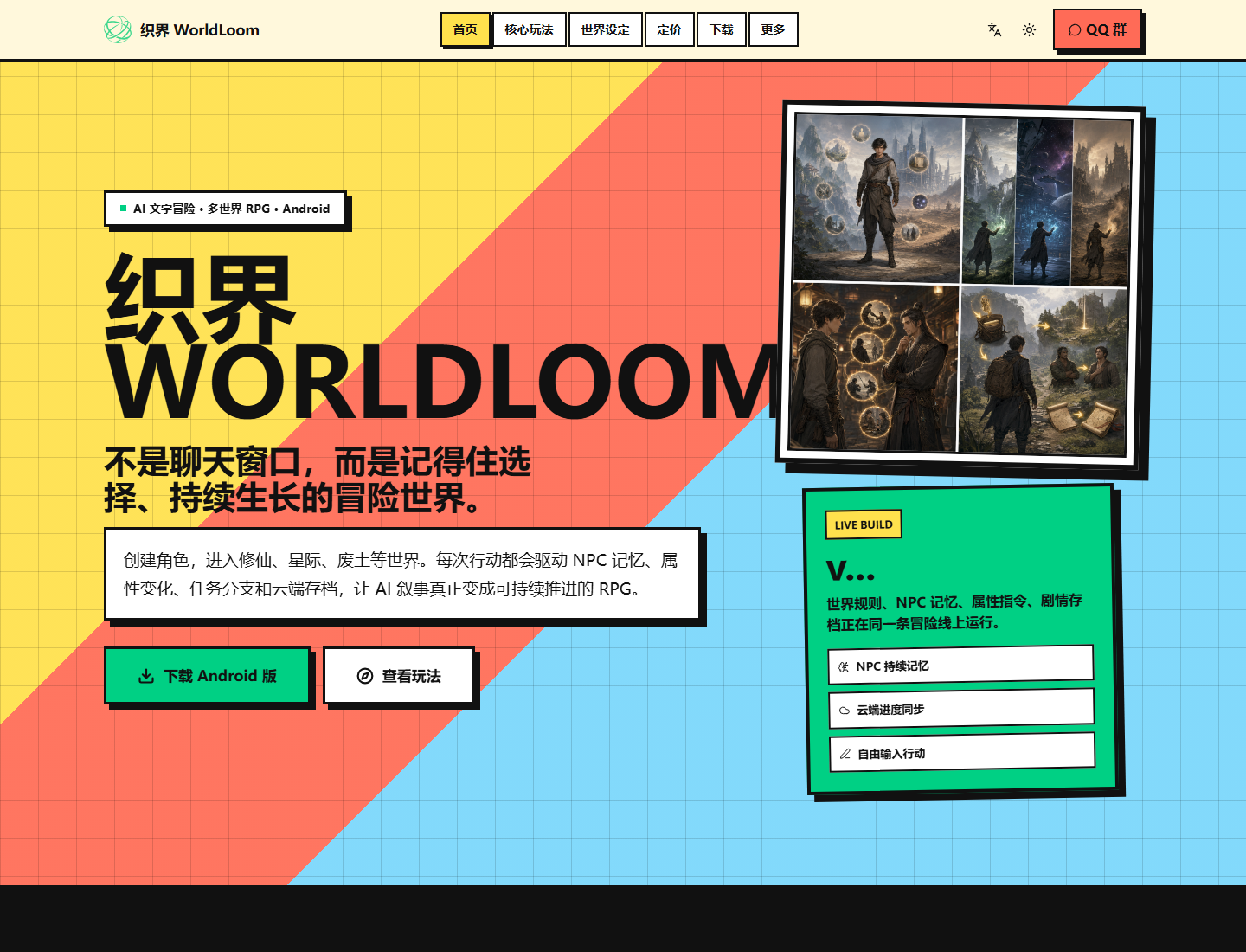Click the LIVE BUILD badge
This screenshot has height=952, width=1246.
[x=864, y=524]
